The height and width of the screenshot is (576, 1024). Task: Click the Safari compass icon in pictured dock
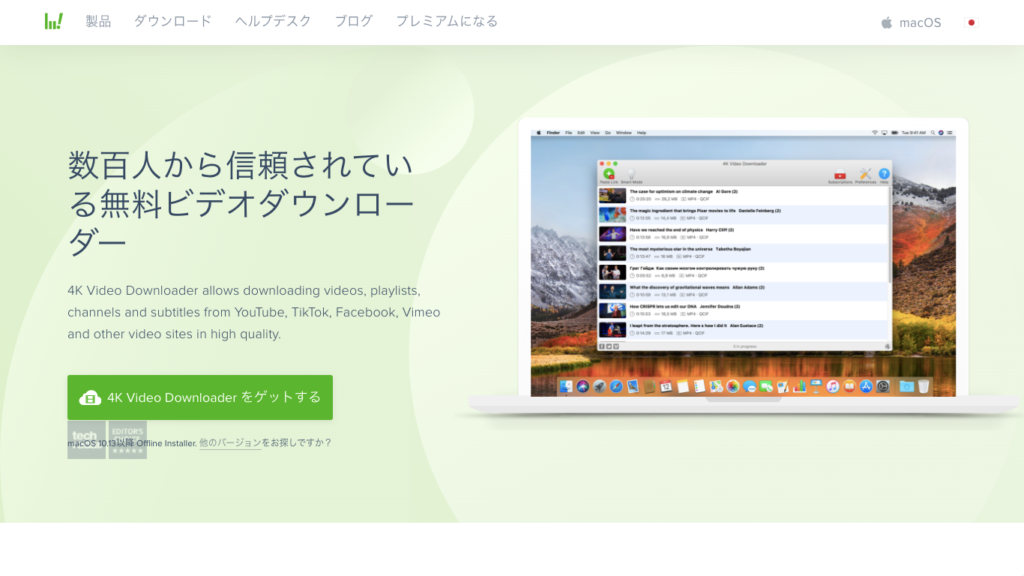[616, 387]
